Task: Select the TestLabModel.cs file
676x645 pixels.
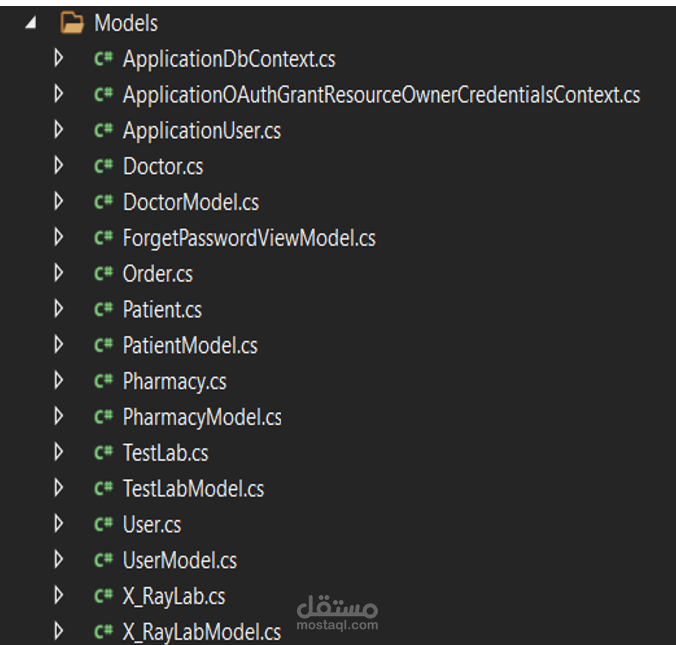Action: point(193,489)
